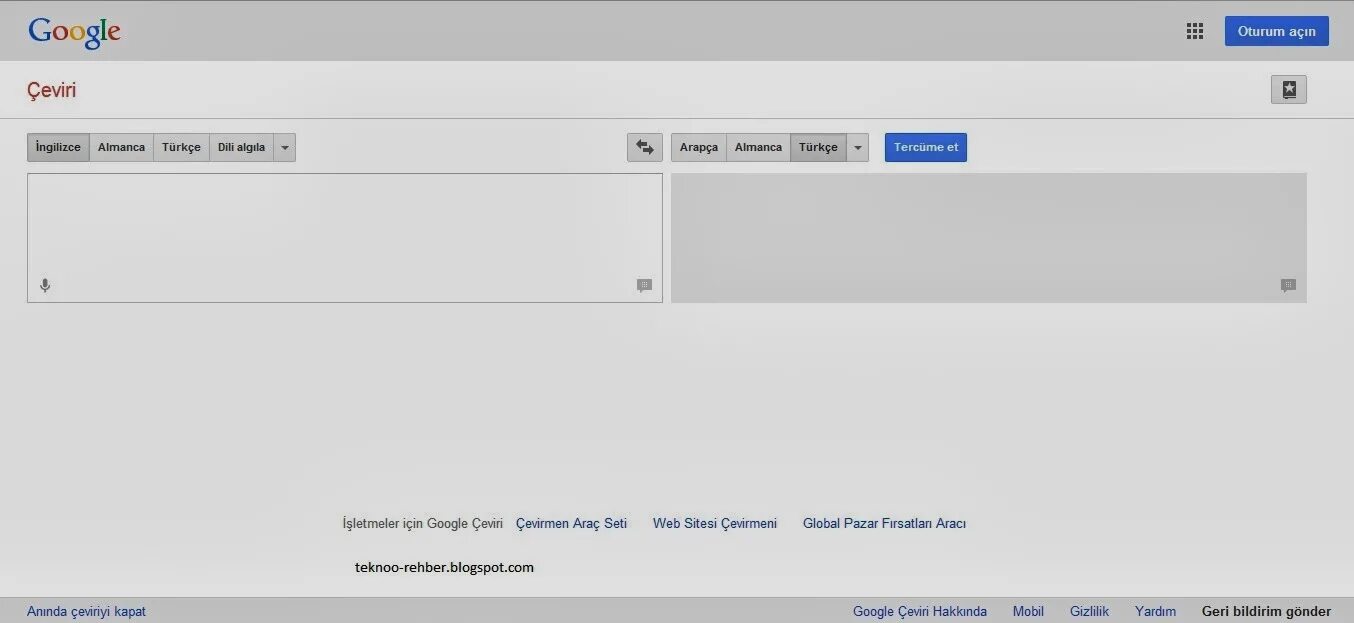Swap languages with the arrows icon
Screen dimensions: 1354x623
[645, 147]
